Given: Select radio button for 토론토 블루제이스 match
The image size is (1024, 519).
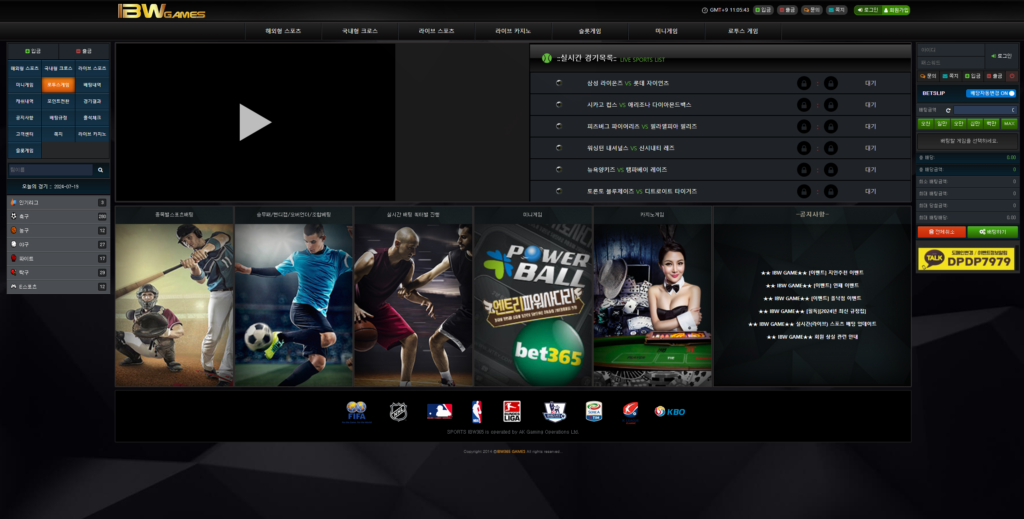Looking at the screenshot, I should [559, 191].
